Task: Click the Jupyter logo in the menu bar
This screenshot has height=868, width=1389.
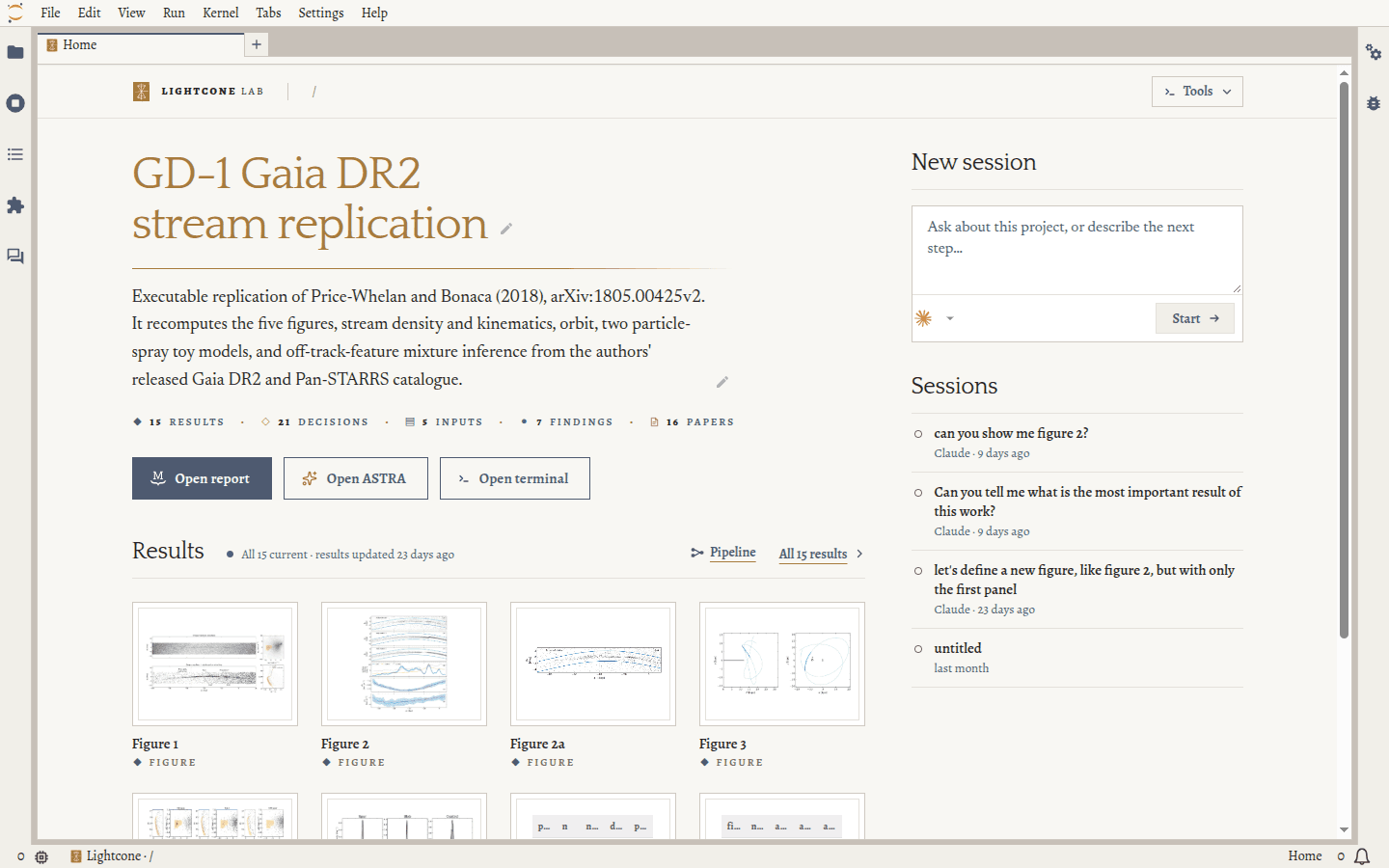Action: click(x=15, y=13)
